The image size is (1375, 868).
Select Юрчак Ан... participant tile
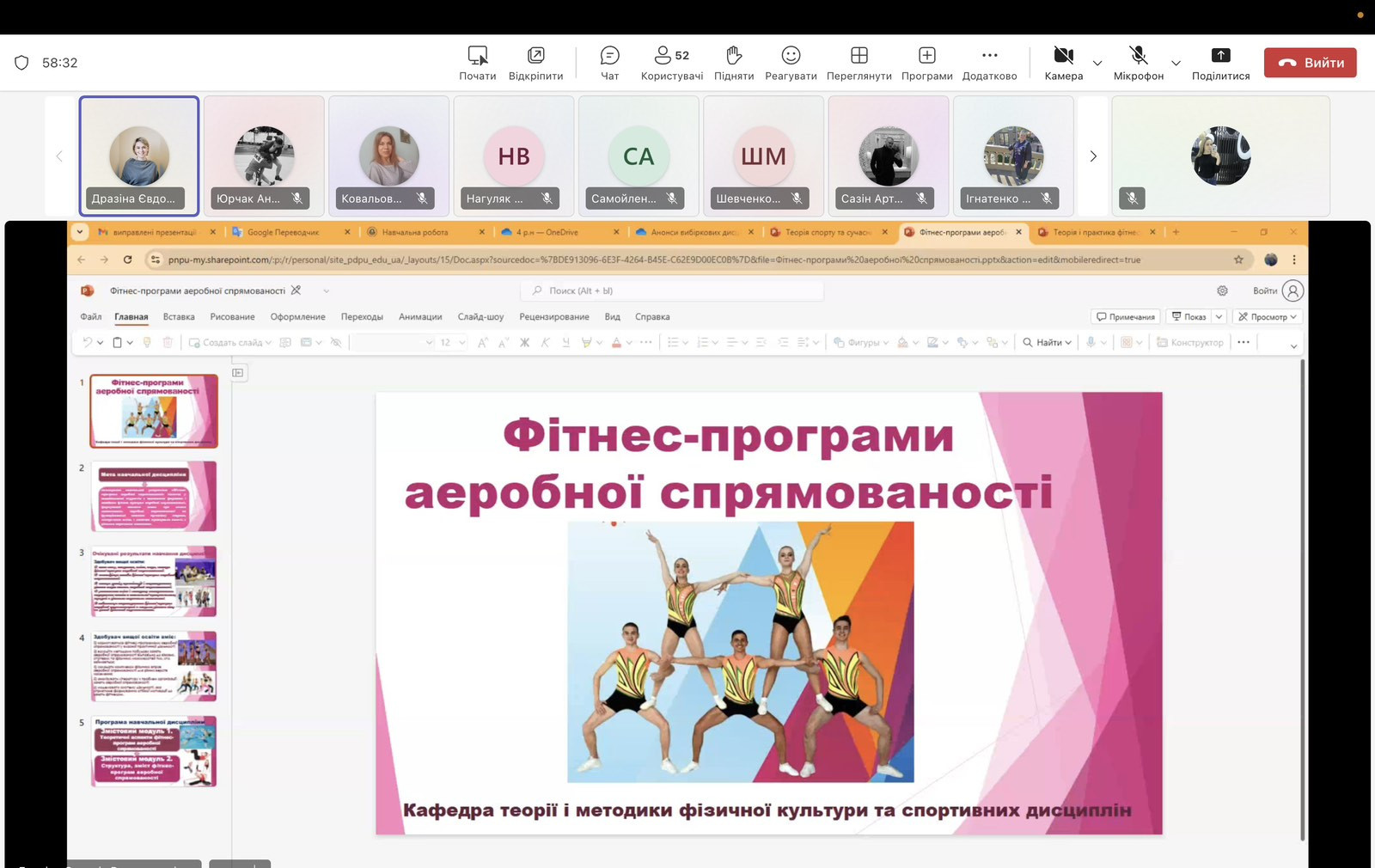264,156
